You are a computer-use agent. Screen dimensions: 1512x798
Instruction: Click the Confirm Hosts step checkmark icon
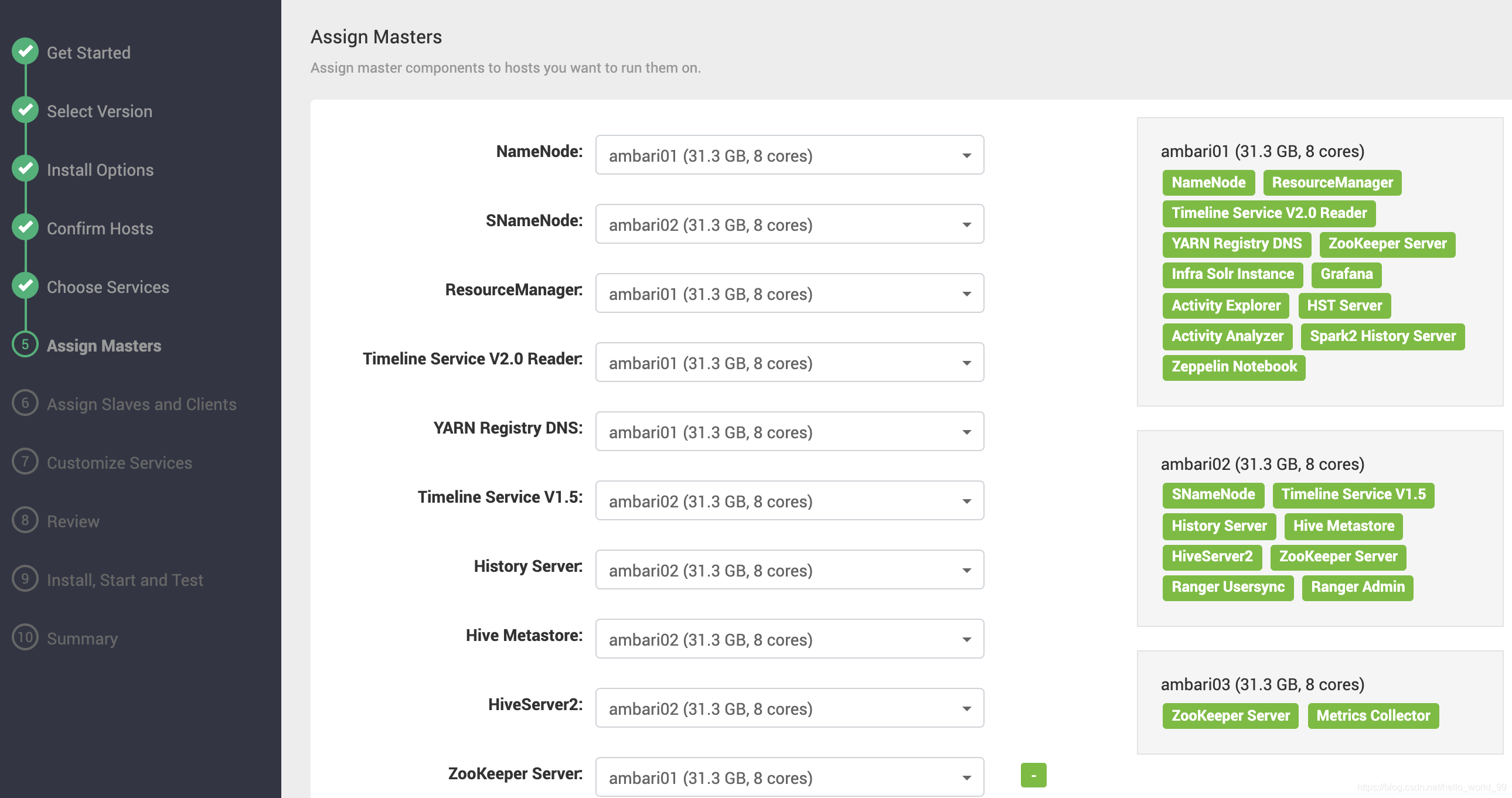25,228
